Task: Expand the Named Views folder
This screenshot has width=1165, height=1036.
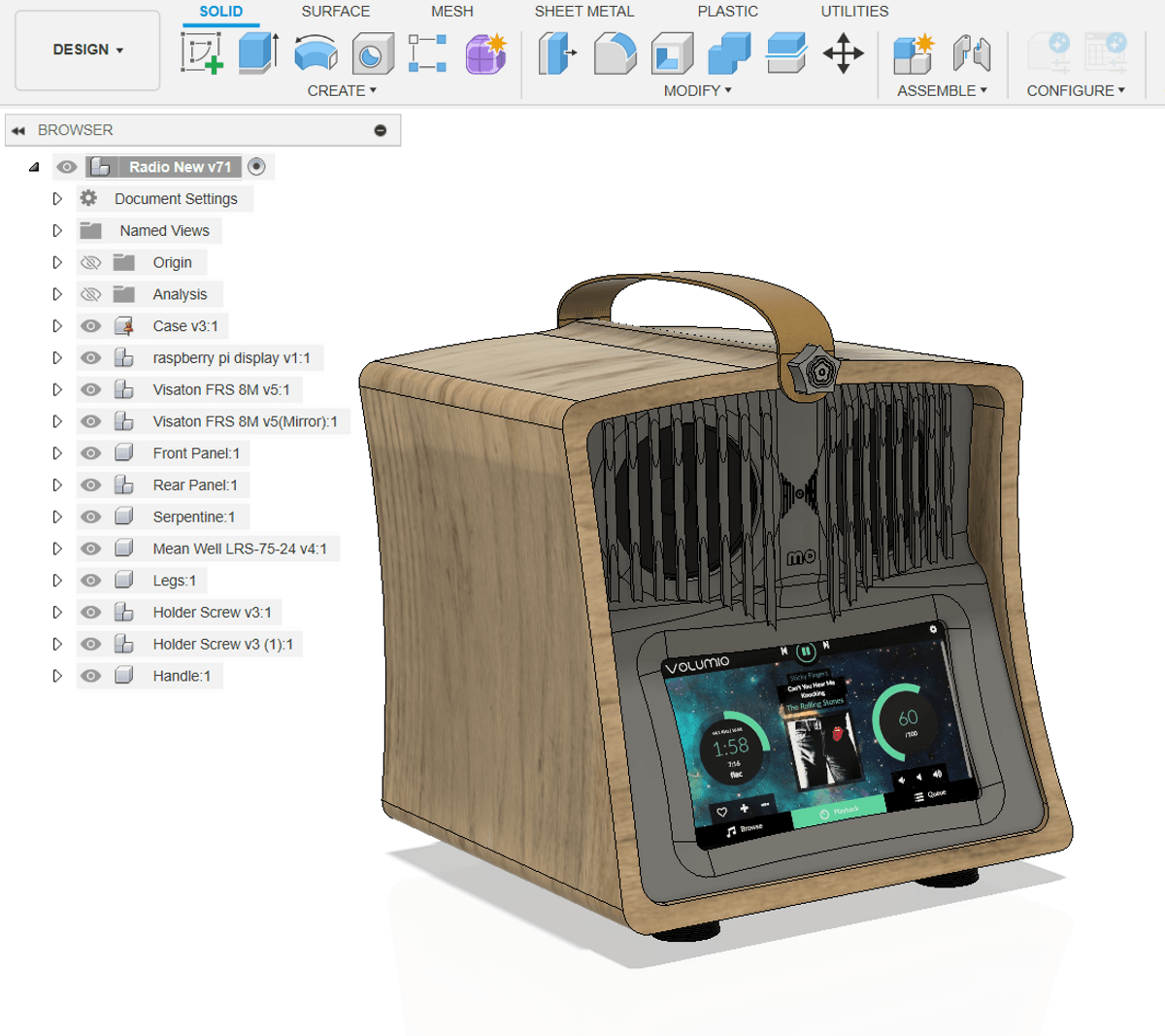Action: coord(57,231)
